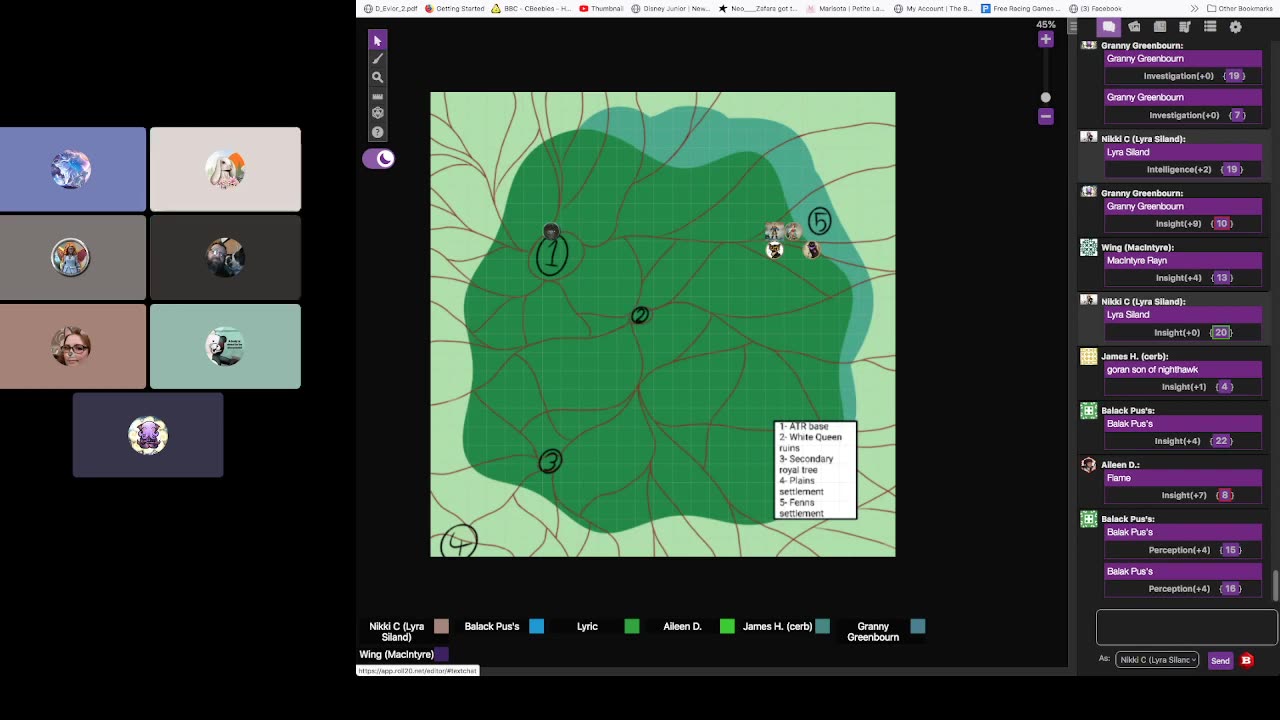
Task: Click Investigation roll result 19
Action: [x=1233, y=76]
